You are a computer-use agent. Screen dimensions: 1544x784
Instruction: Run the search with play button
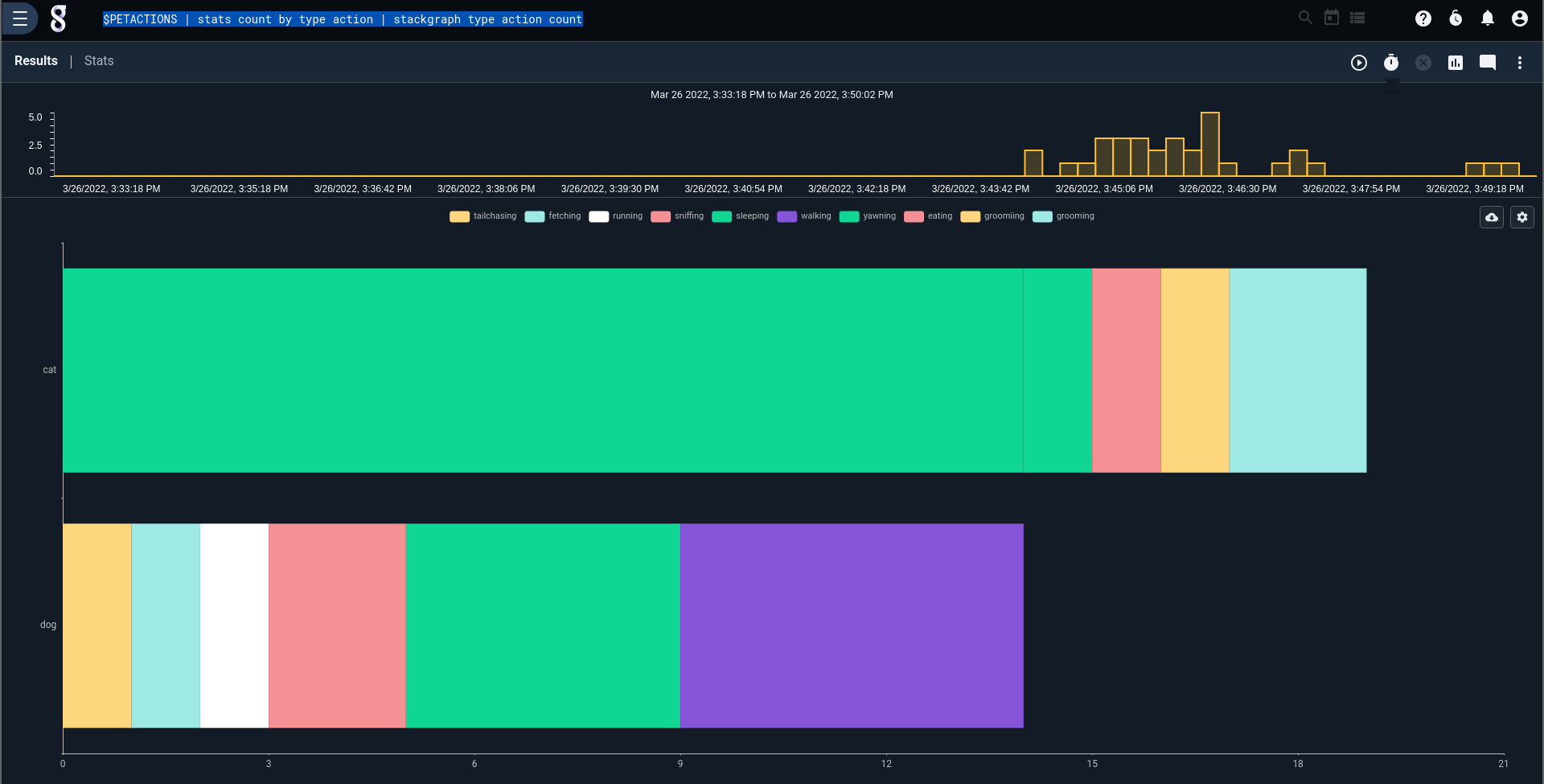pyautogui.click(x=1358, y=63)
